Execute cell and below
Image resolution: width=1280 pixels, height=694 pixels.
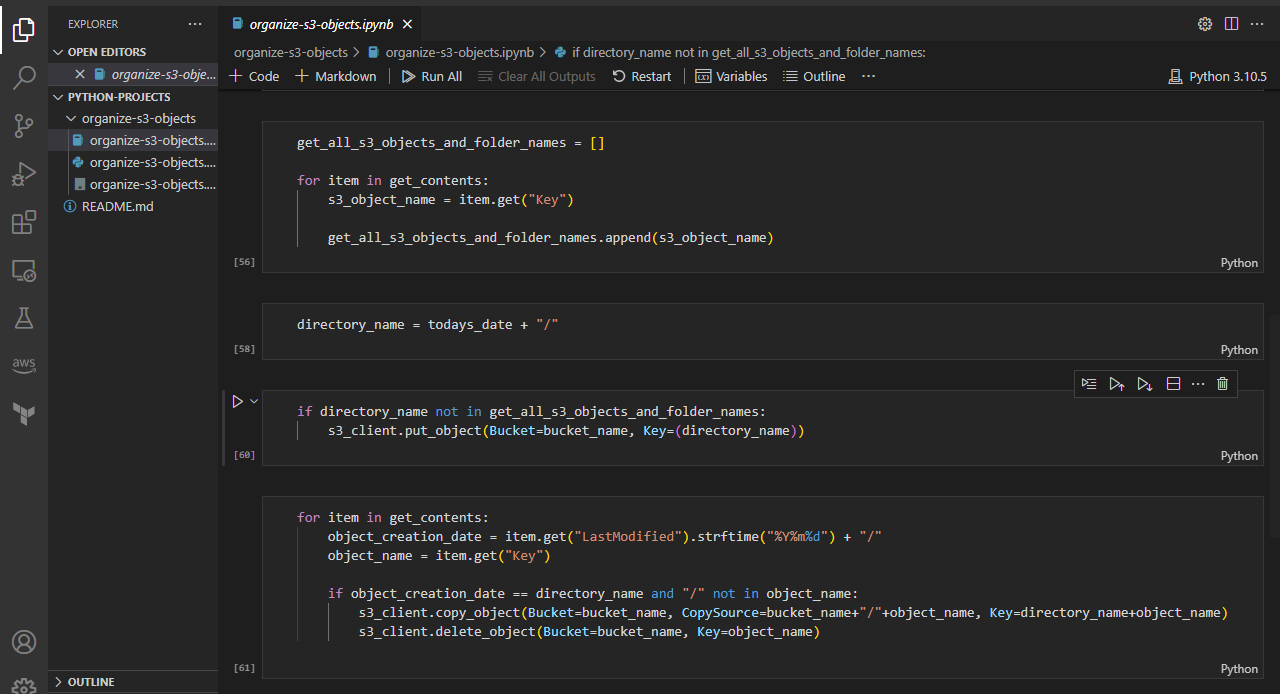click(1145, 384)
